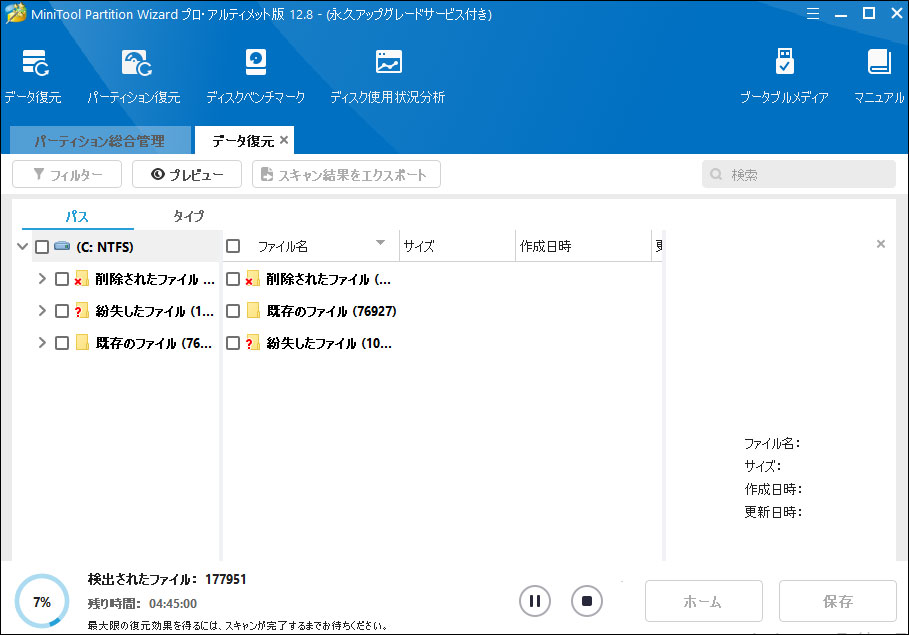
Task: Switch to パーティション総合管理 tab
Action: coord(101,140)
